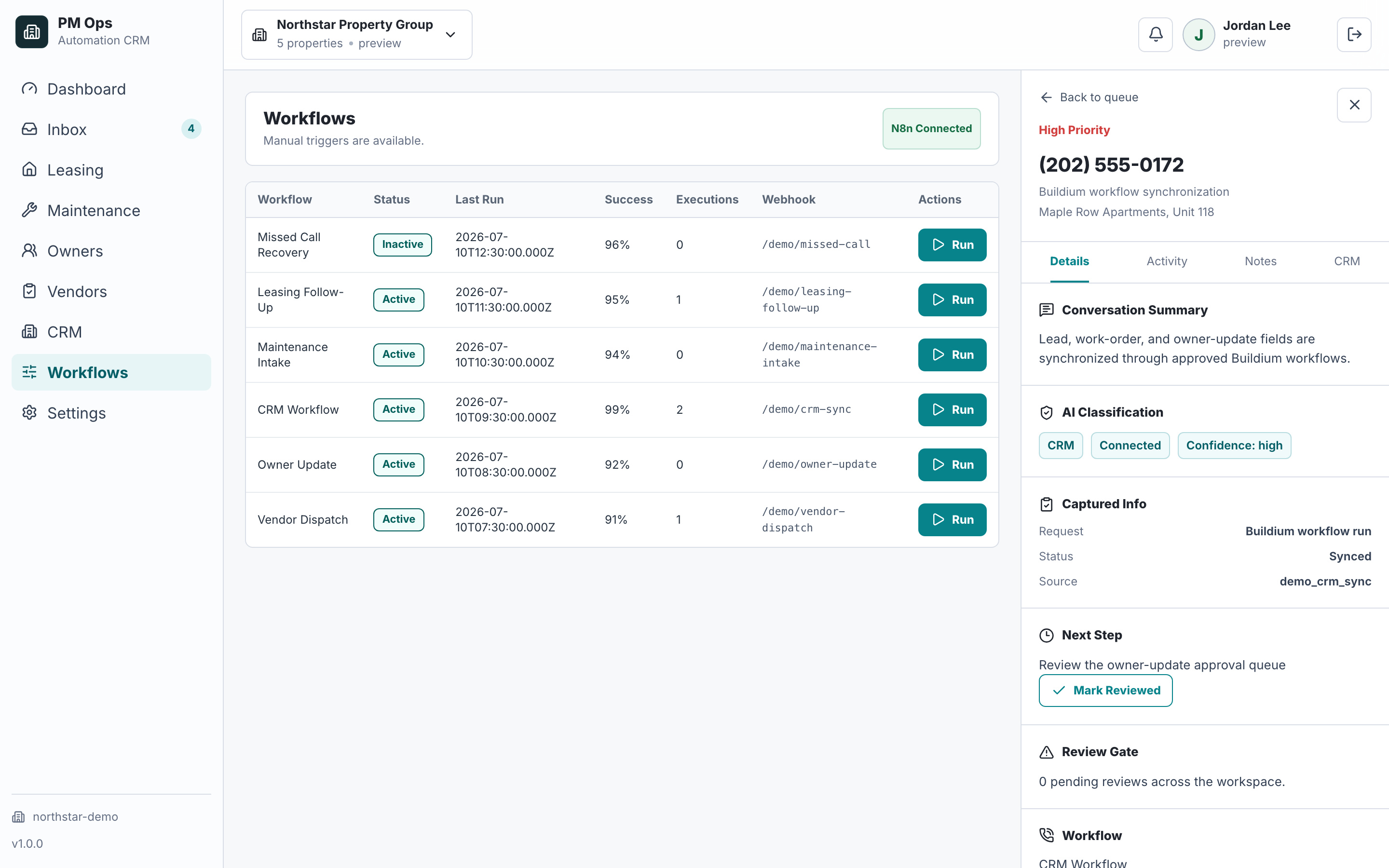This screenshot has height=868, width=1389.
Task: Click the building icon in the property selector
Action: click(x=259, y=34)
